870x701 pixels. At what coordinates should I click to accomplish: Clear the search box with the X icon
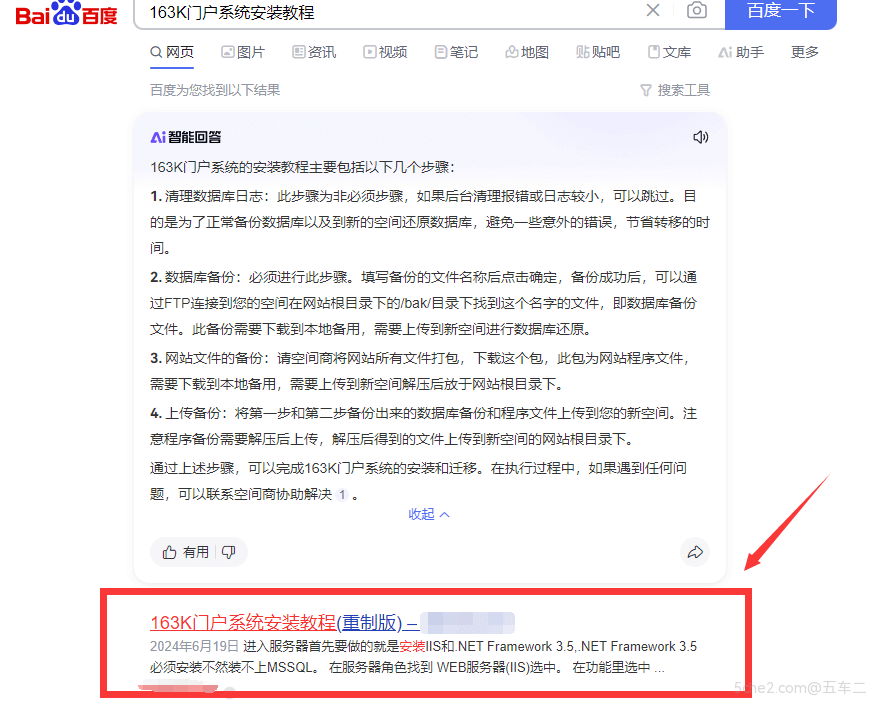[x=653, y=10]
